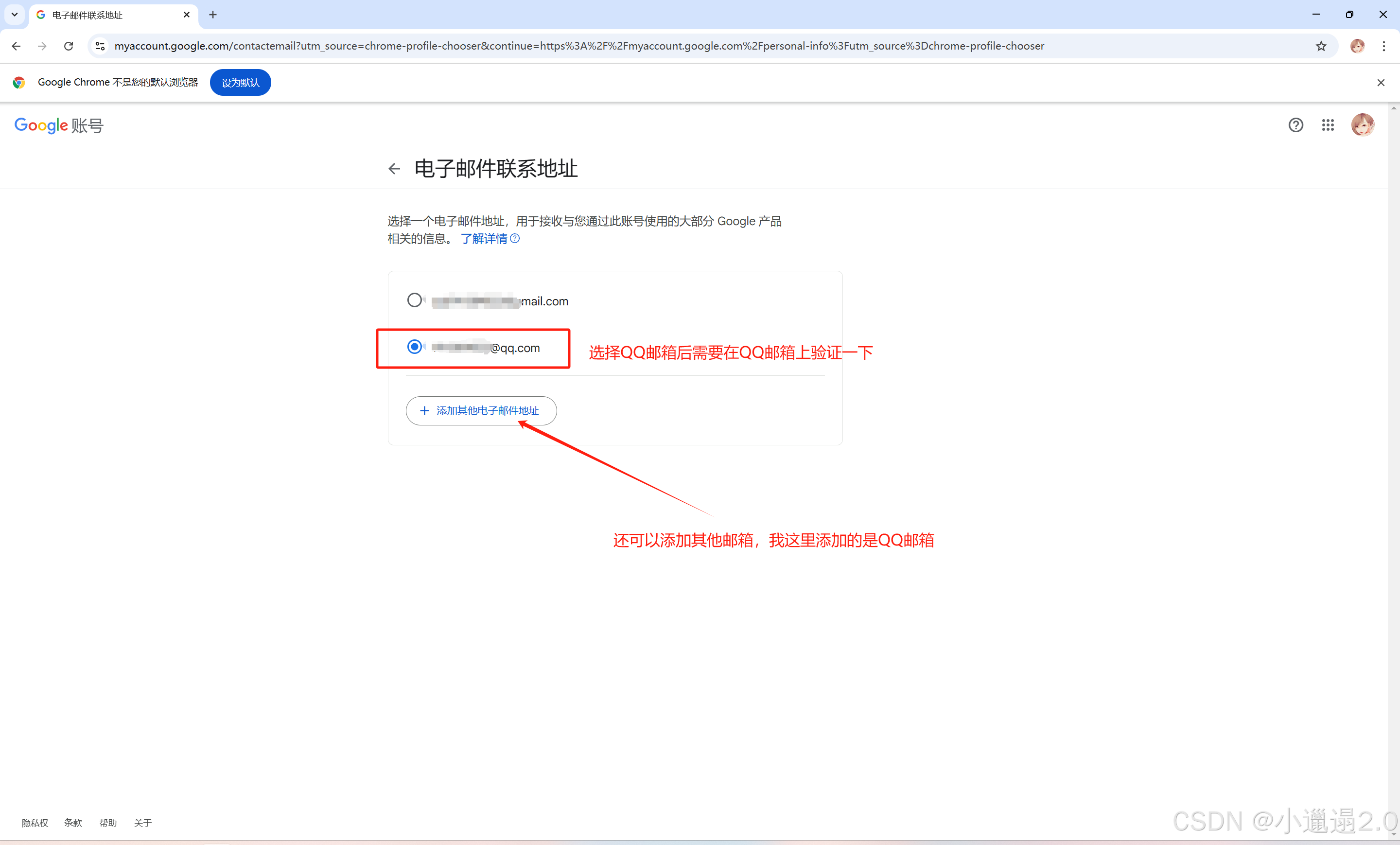Open Chrome profile avatar in toolbar

(1357, 46)
